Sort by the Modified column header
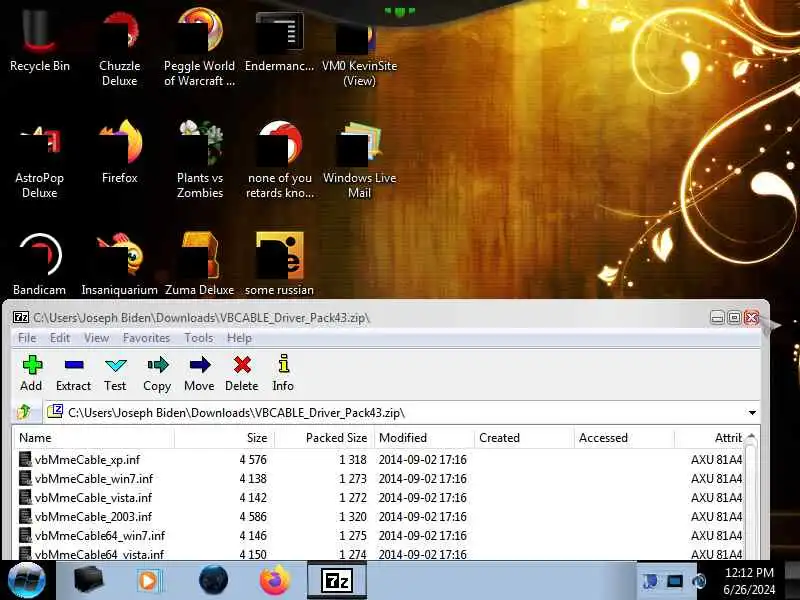The image size is (800, 600). (423, 438)
